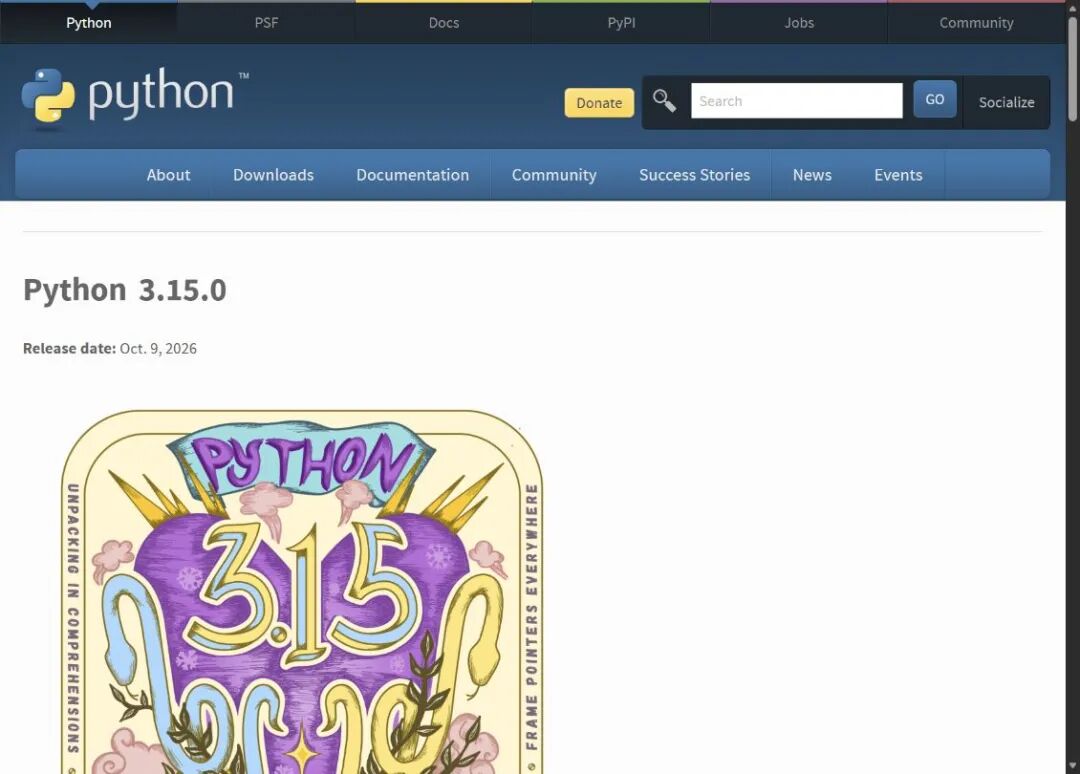This screenshot has height=774, width=1080.
Task: Click the Python 3.15.0 heading
Action: pyautogui.click(x=125, y=290)
